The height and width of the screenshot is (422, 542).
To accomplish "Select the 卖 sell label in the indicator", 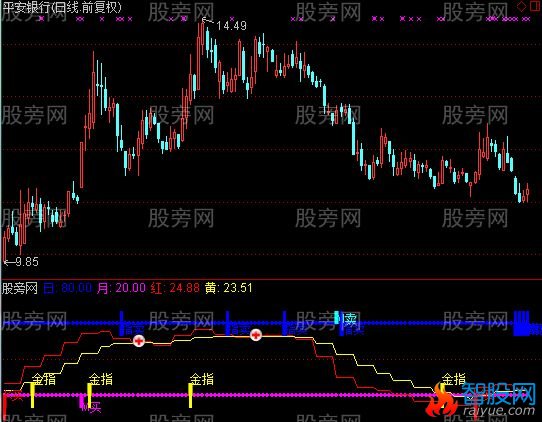I will [x=350, y=320].
